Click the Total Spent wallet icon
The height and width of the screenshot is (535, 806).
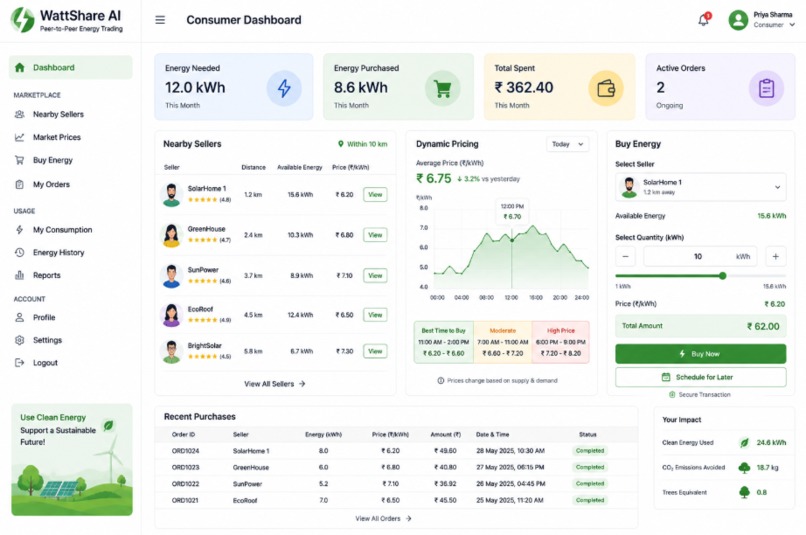coord(606,88)
